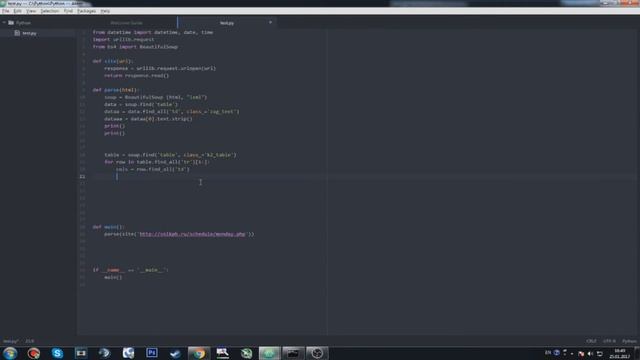Open the Edit menu

point(18,11)
